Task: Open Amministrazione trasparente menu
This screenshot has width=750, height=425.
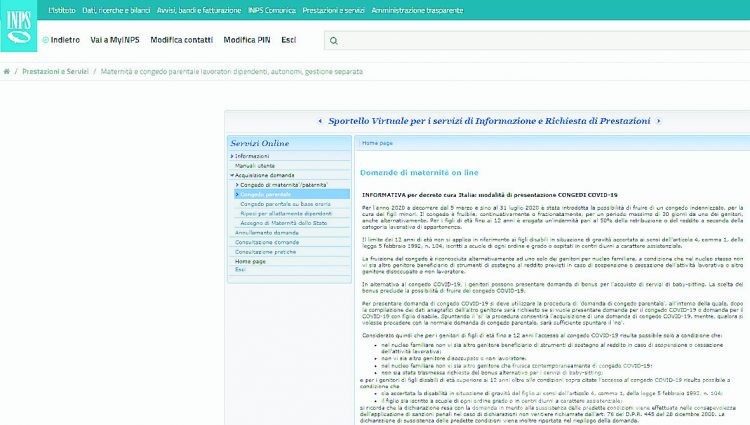Action: coord(417,10)
